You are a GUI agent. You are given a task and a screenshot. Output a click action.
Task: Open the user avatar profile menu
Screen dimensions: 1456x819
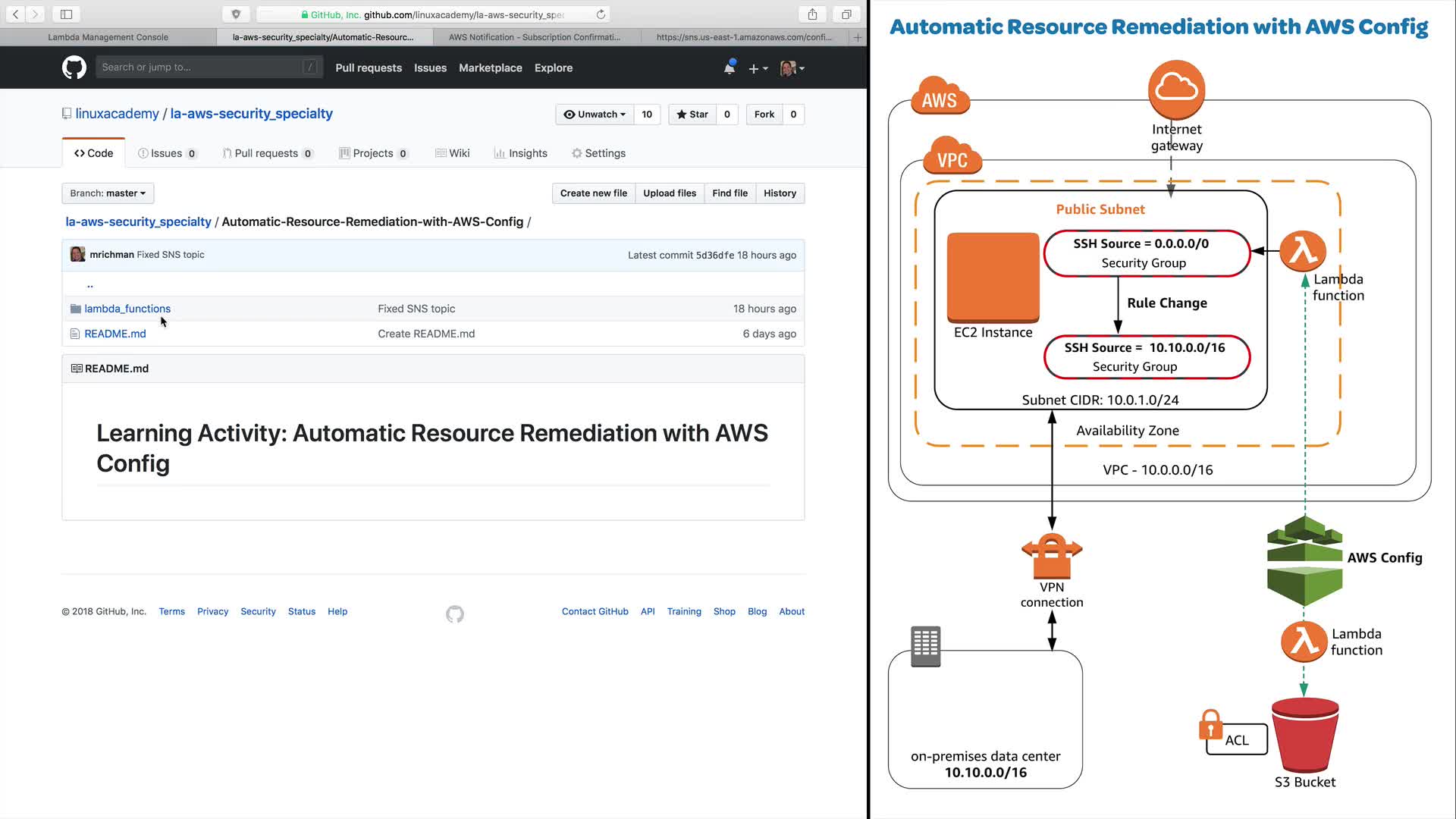pyautogui.click(x=792, y=68)
